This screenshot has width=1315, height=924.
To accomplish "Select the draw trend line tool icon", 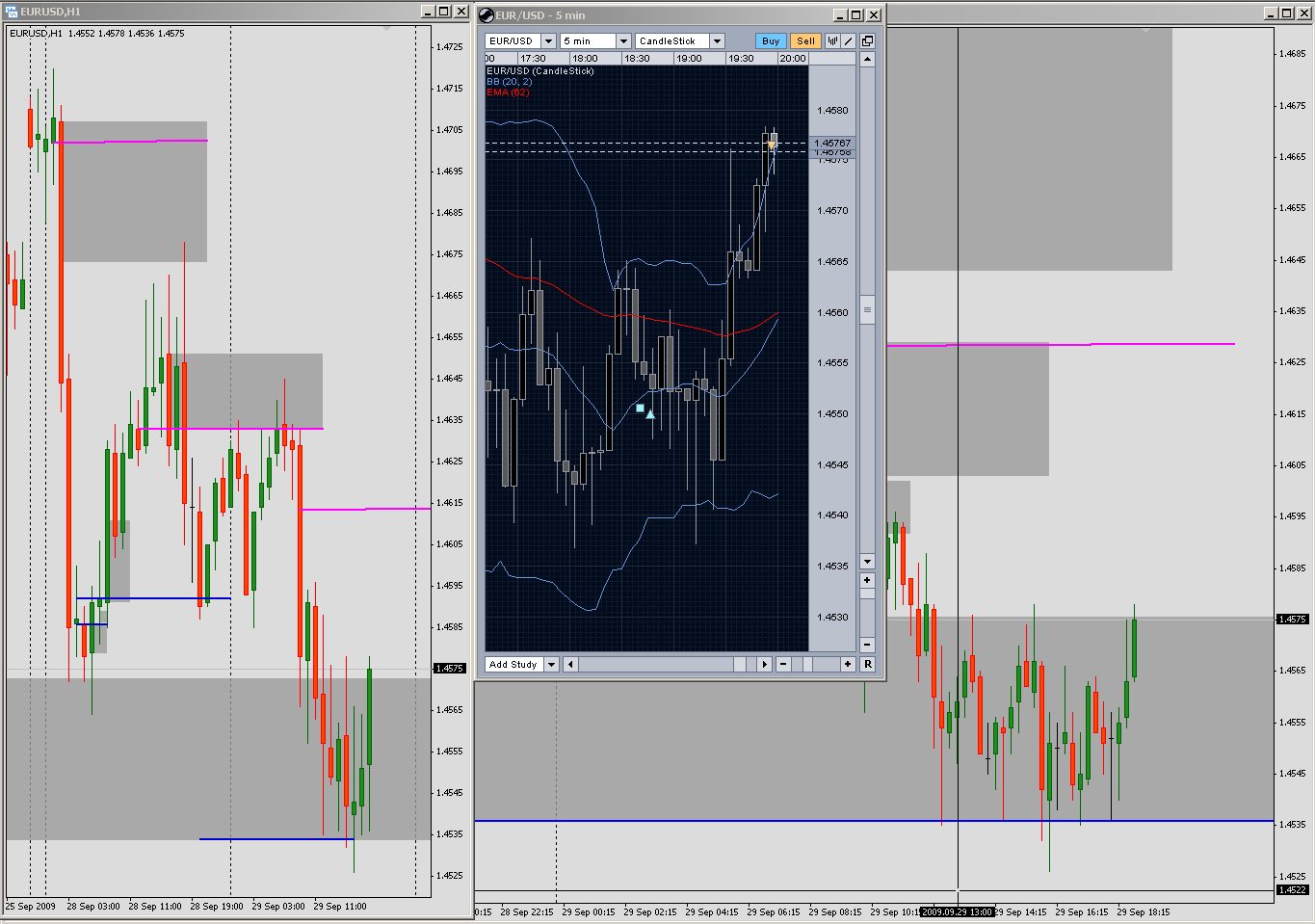I will pyautogui.click(x=848, y=40).
